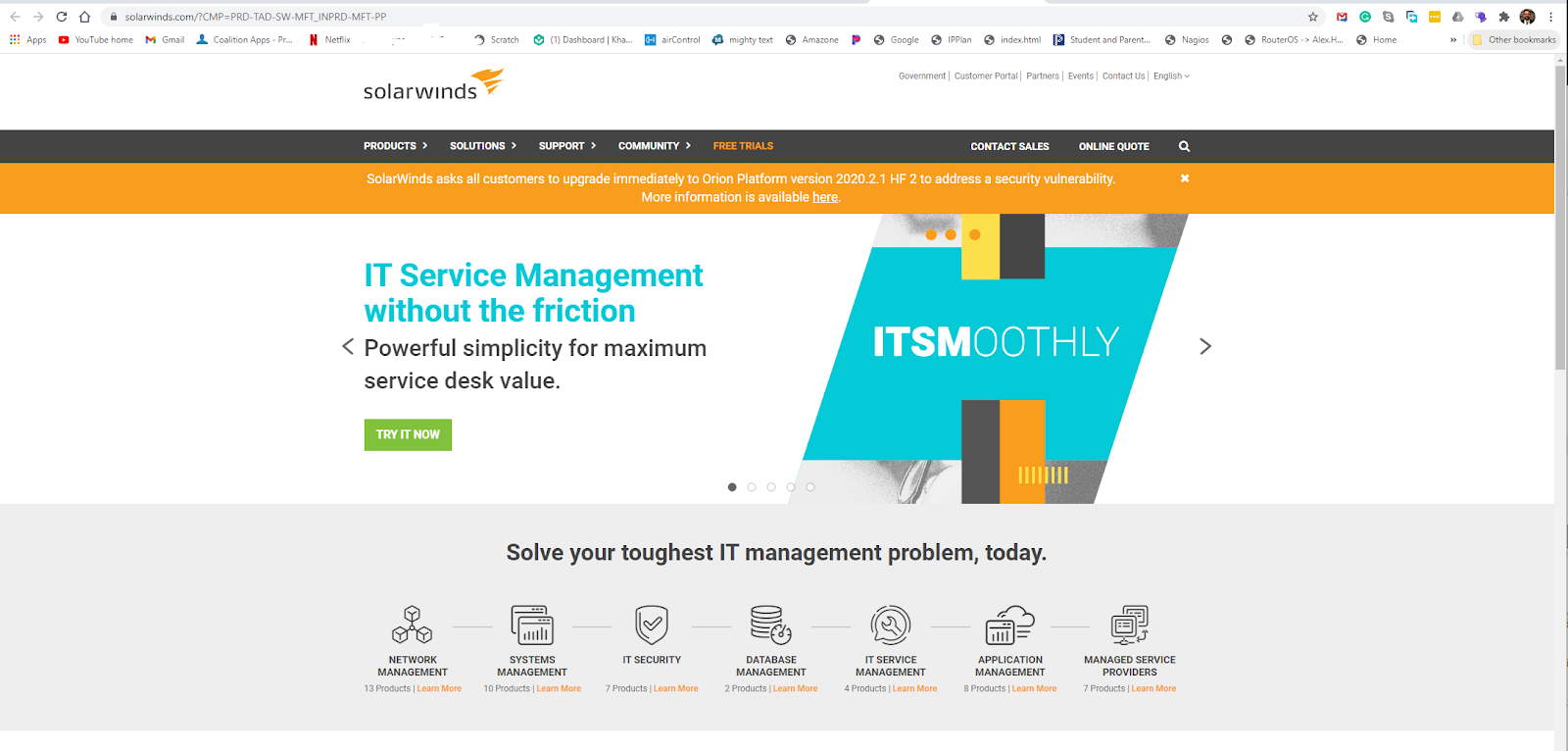Screen dimensions: 1568x751
Task: Click the Try It Now button
Action: (408, 434)
